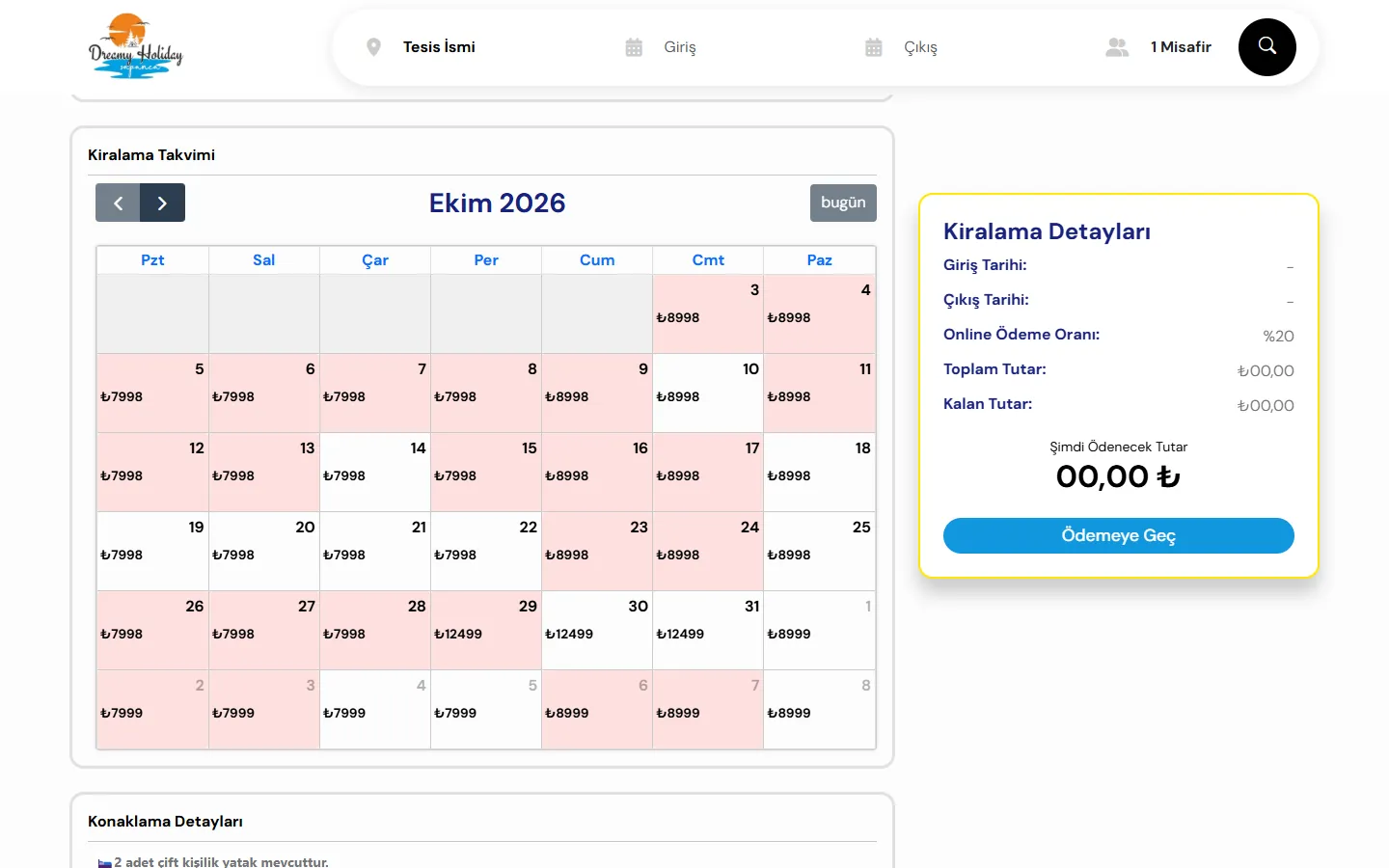Click the Kiralama Takvimi heading

[151, 155]
